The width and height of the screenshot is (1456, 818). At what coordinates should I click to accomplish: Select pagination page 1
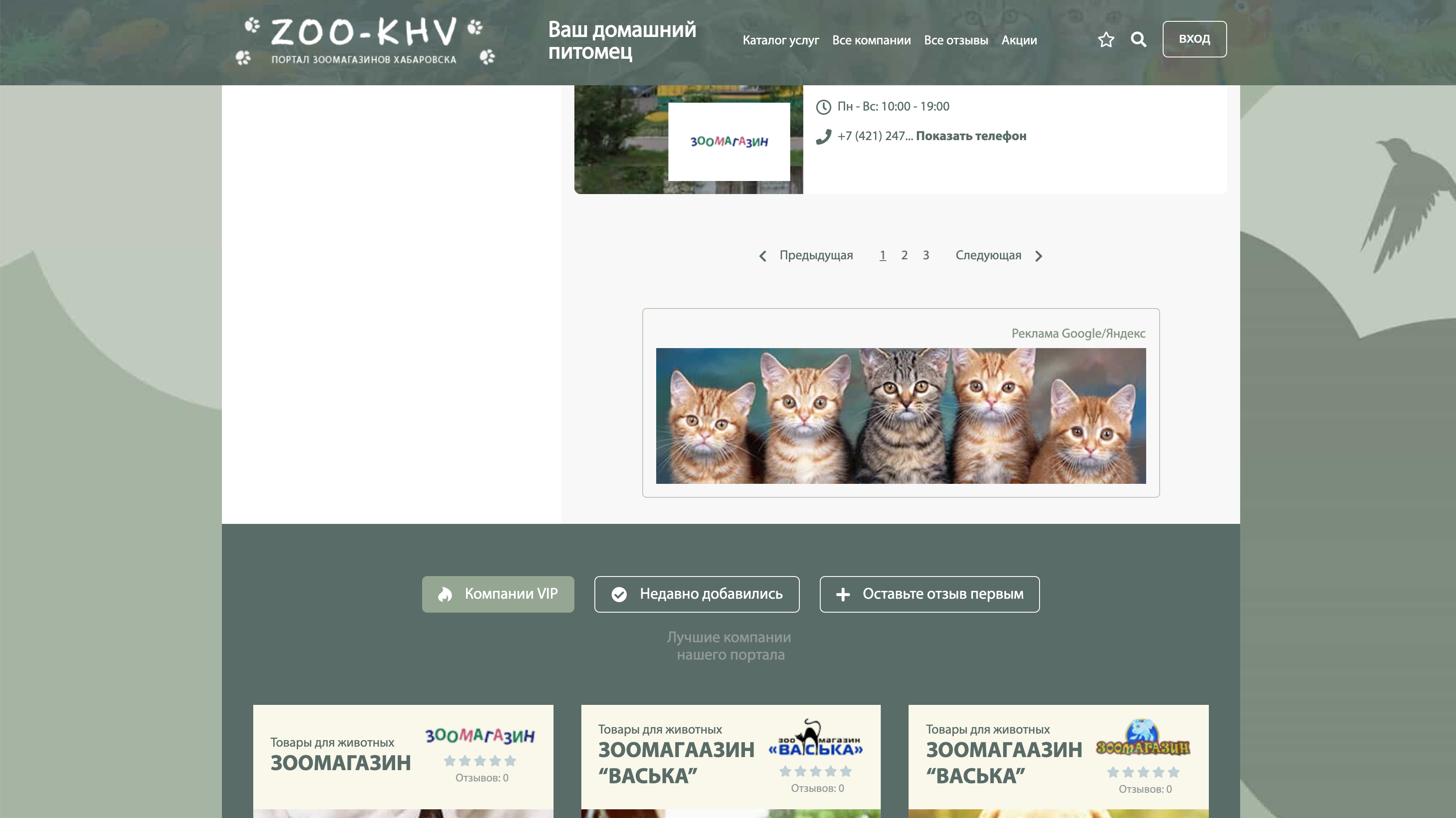(x=882, y=255)
